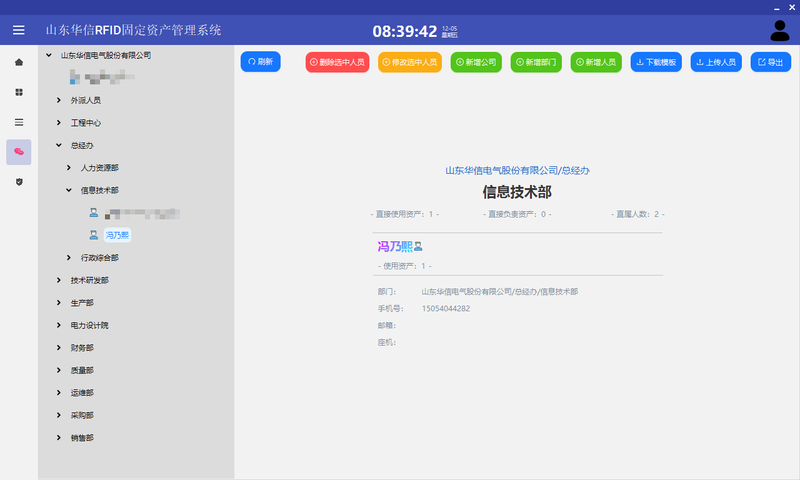The image size is (800, 480).
Task: Click the 山东华信电气股份有限公司/总经办 breadcrumb link
Action: pyautogui.click(x=516, y=171)
